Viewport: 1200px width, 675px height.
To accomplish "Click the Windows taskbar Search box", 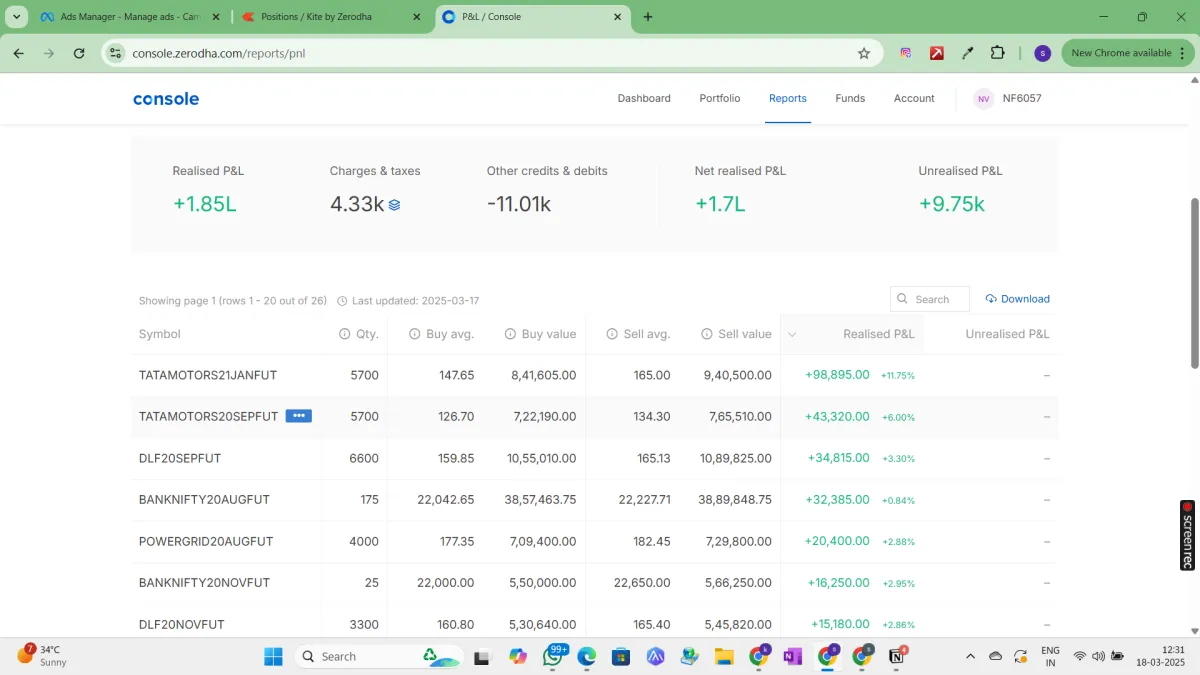I will pos(377,656).
